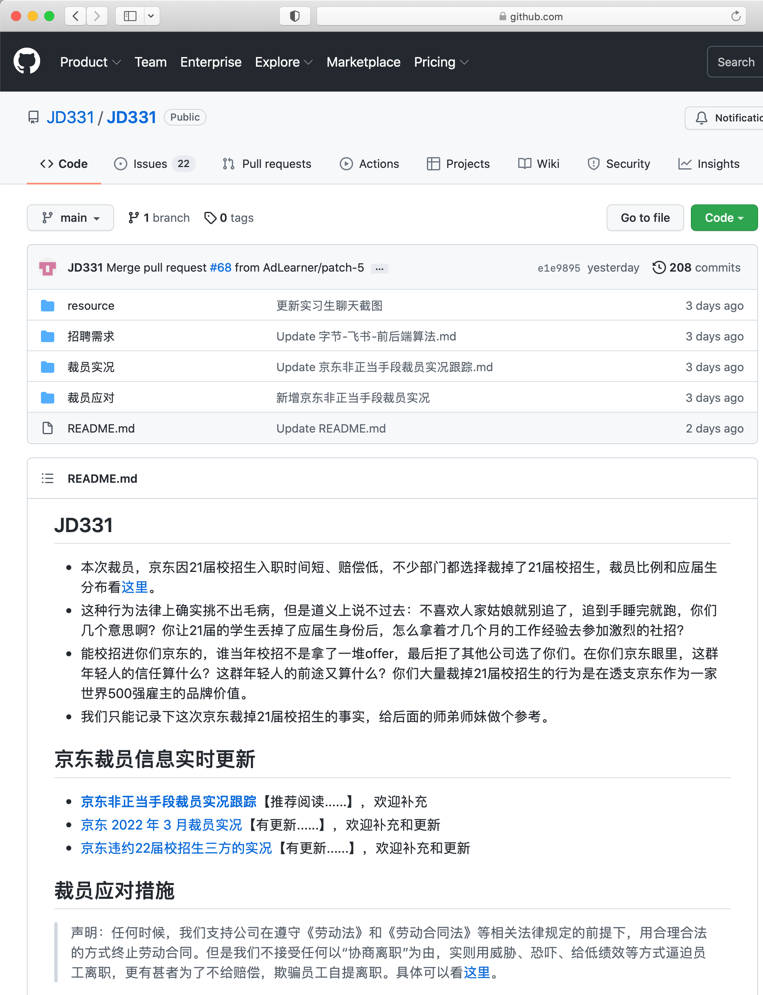Screen dimensions: 763x995
Task: Reload the page using the refresh icon
Action: coord(736,16)
